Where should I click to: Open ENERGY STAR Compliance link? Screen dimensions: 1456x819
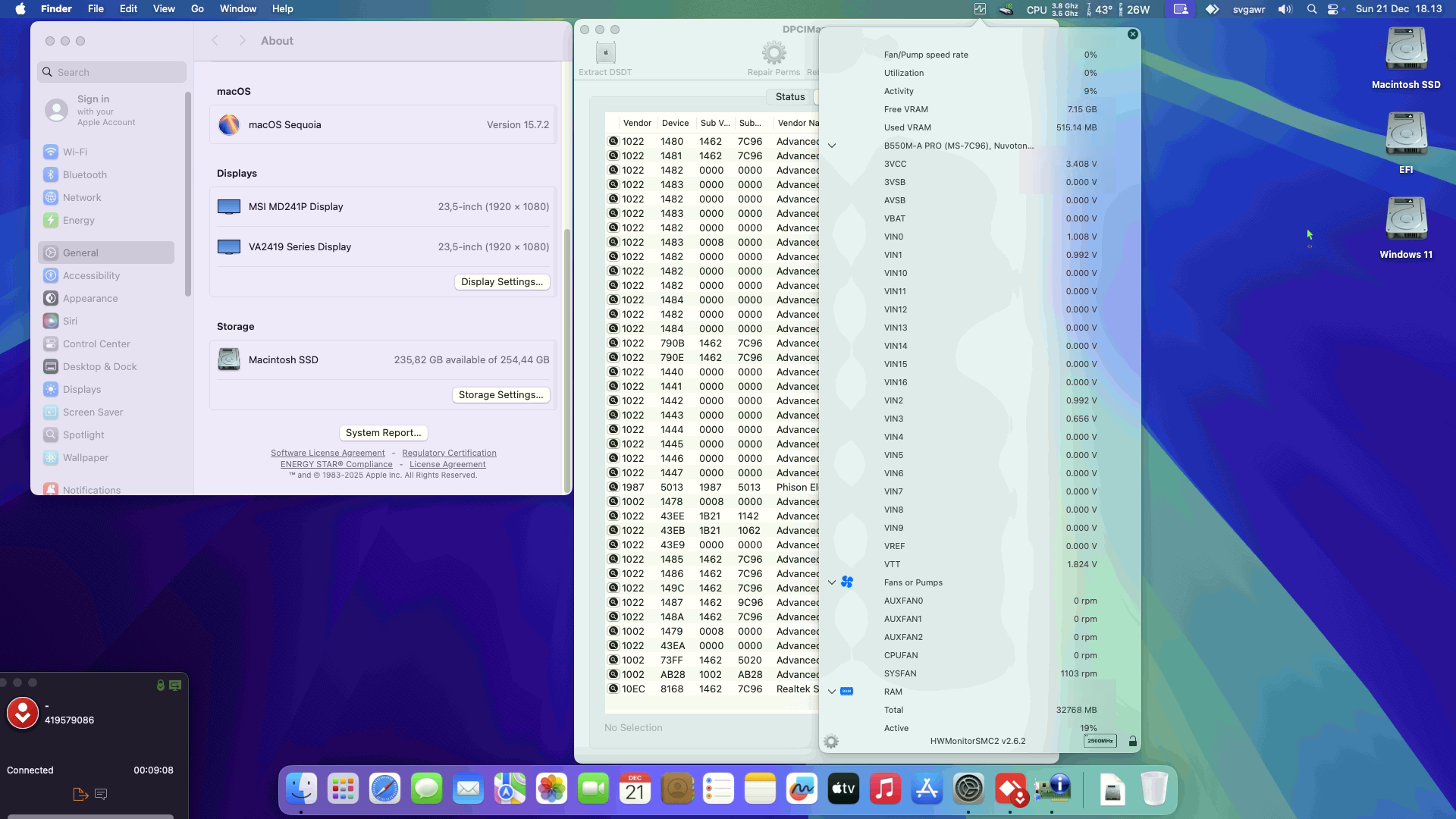[x=336, y=464]
